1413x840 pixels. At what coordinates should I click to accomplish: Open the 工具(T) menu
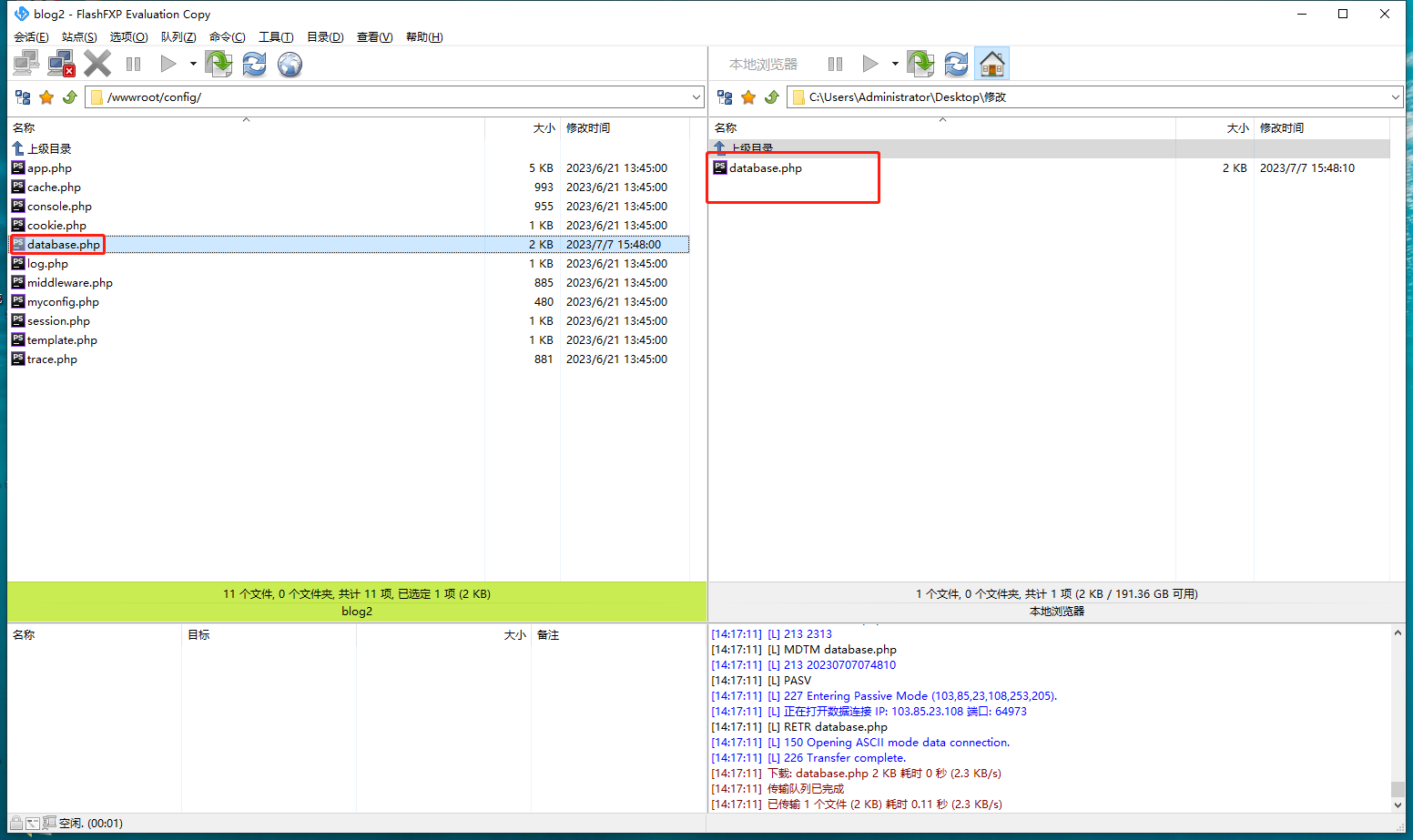[x=276, y=37]
